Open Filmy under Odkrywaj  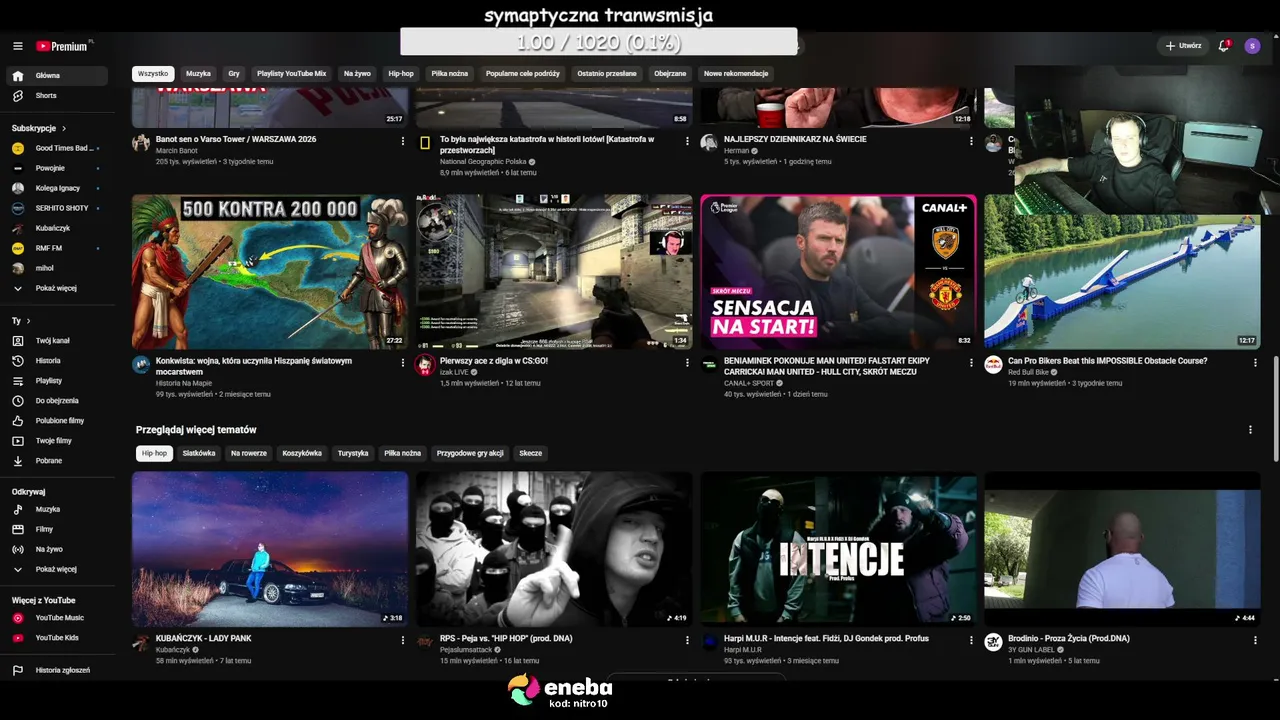[44, 530]
